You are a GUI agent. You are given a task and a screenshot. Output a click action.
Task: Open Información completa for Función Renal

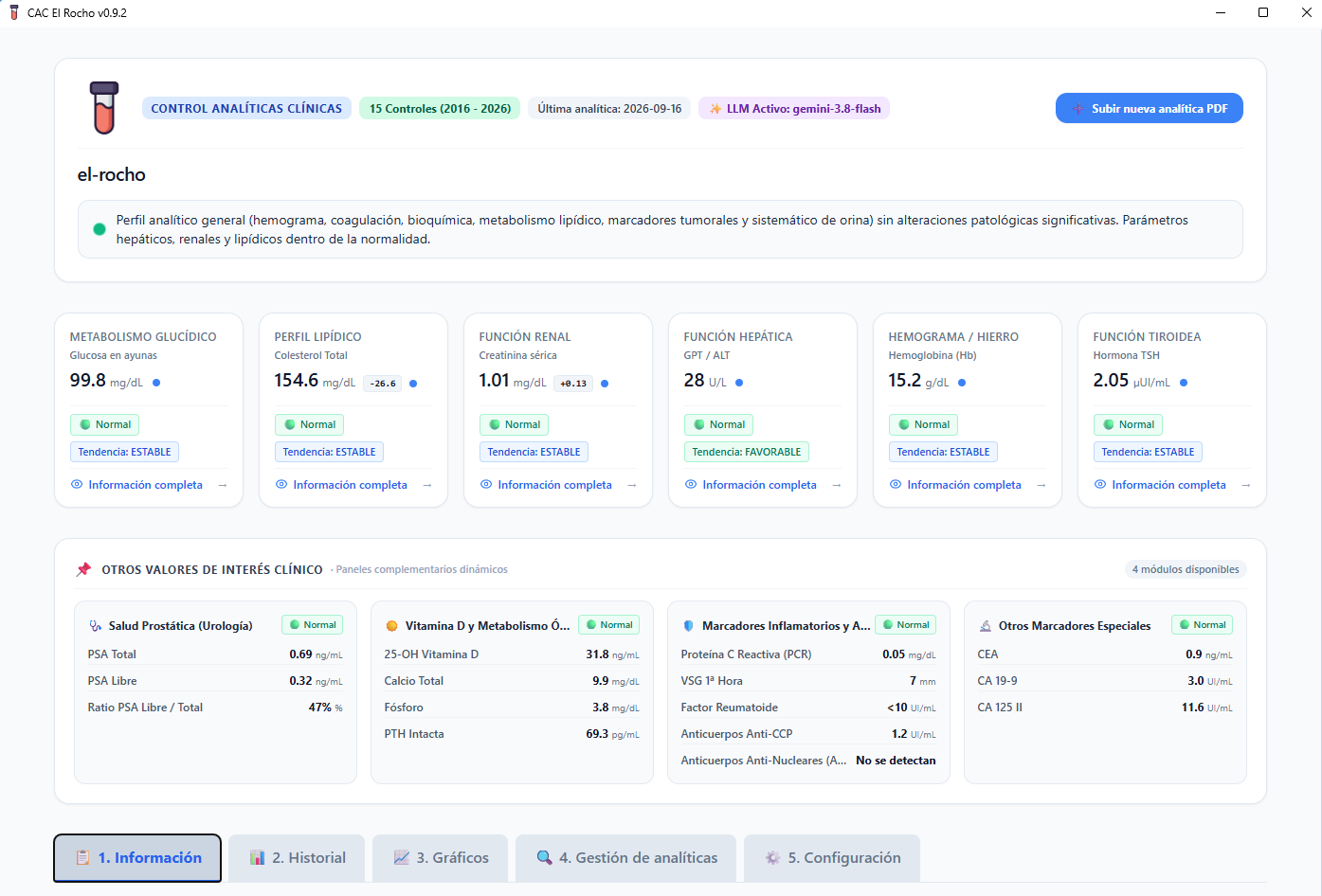point(558,485)
